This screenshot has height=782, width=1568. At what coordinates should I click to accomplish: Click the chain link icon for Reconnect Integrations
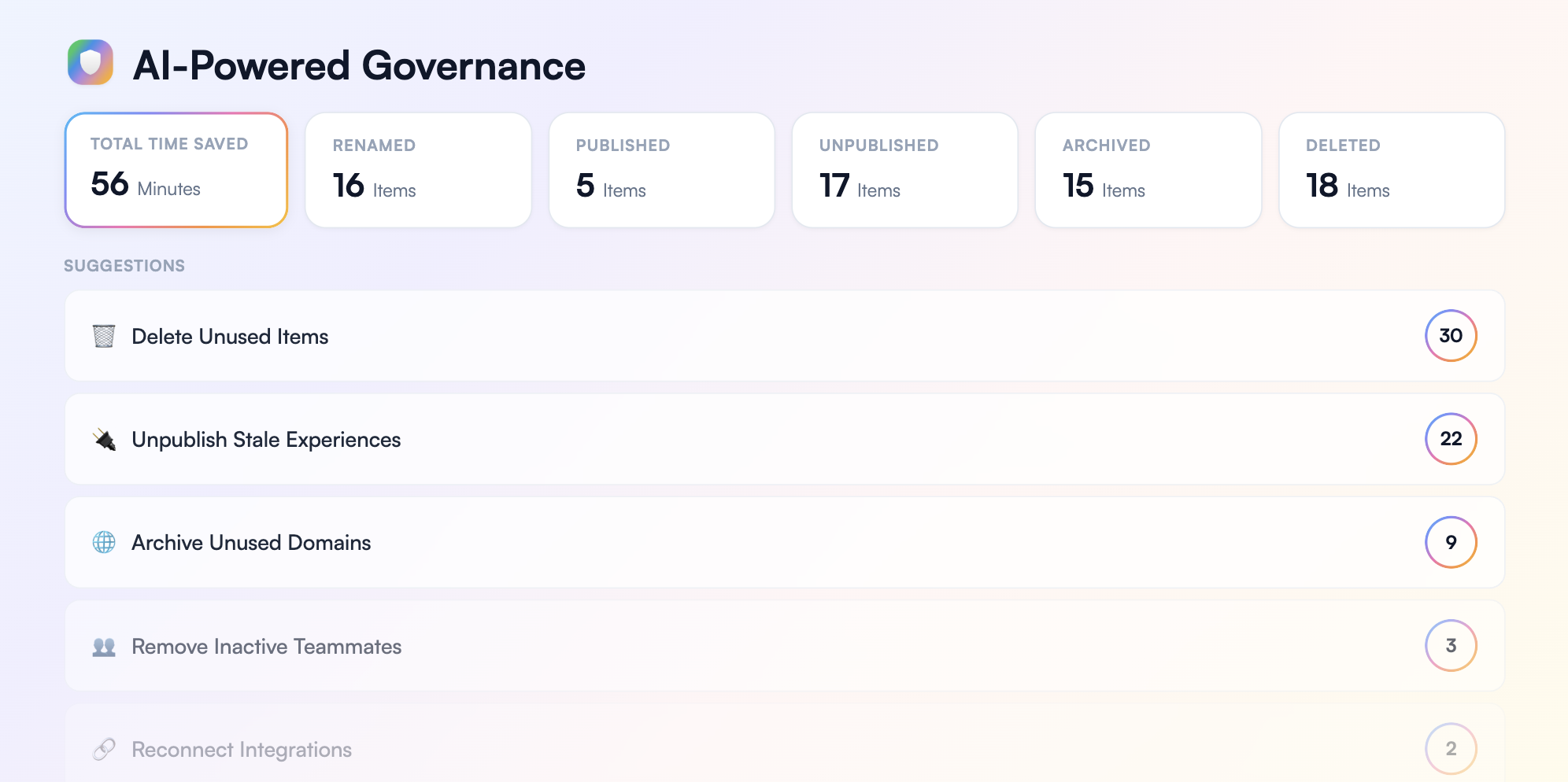point(104,749)
